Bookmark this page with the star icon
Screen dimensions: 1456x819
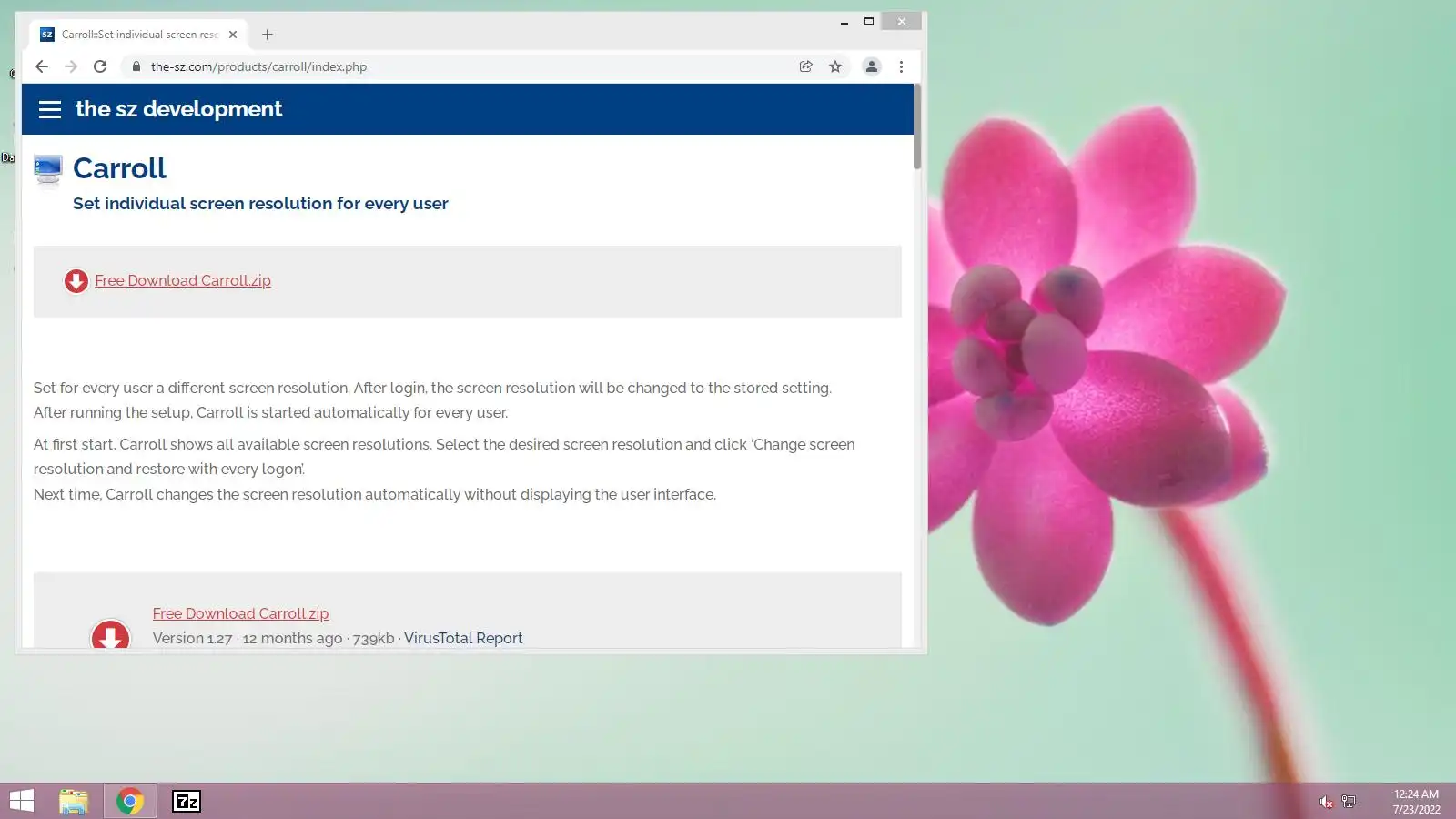point(835,66)
